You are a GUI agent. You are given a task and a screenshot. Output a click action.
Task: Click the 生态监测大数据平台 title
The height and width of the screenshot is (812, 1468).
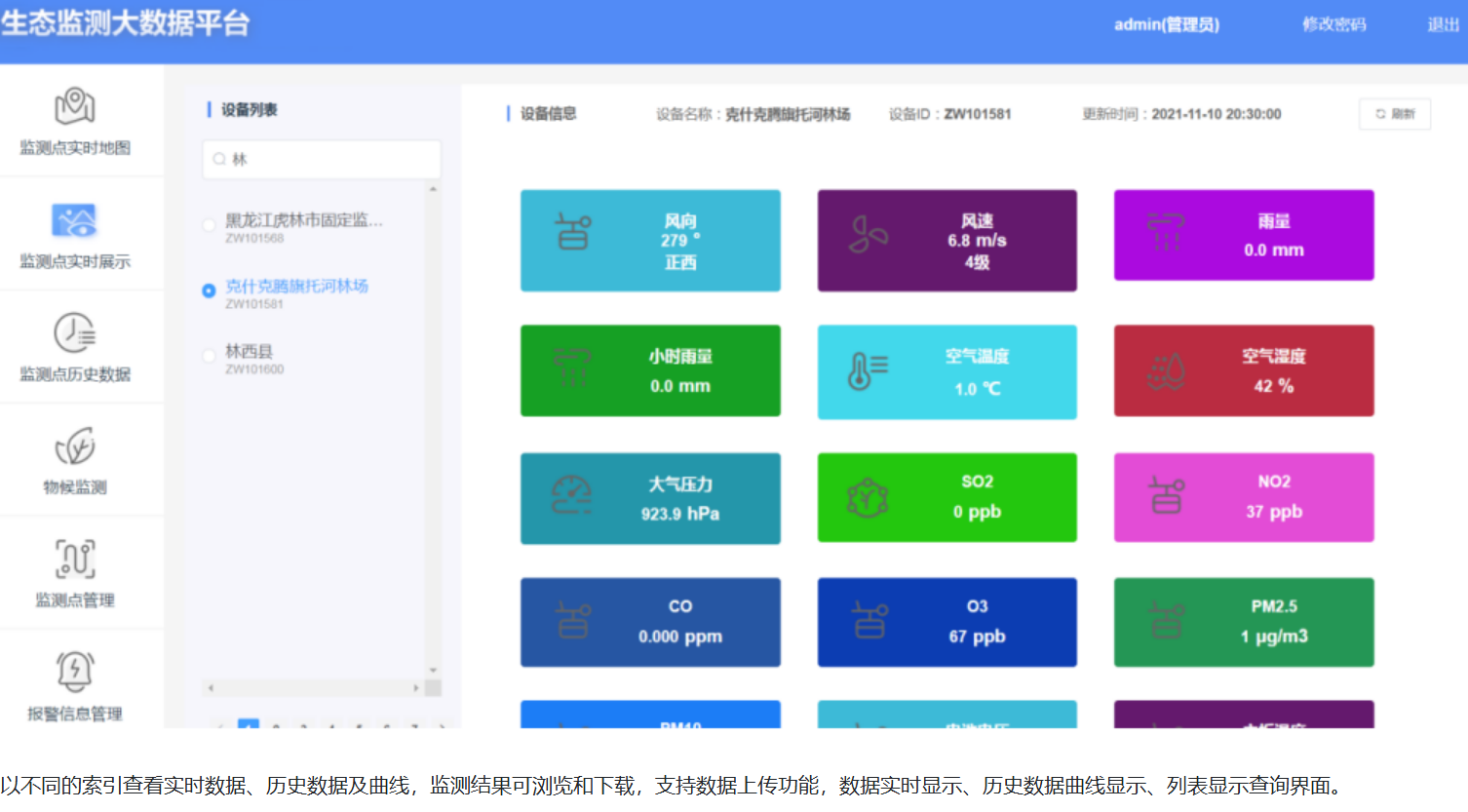(126, 22)
